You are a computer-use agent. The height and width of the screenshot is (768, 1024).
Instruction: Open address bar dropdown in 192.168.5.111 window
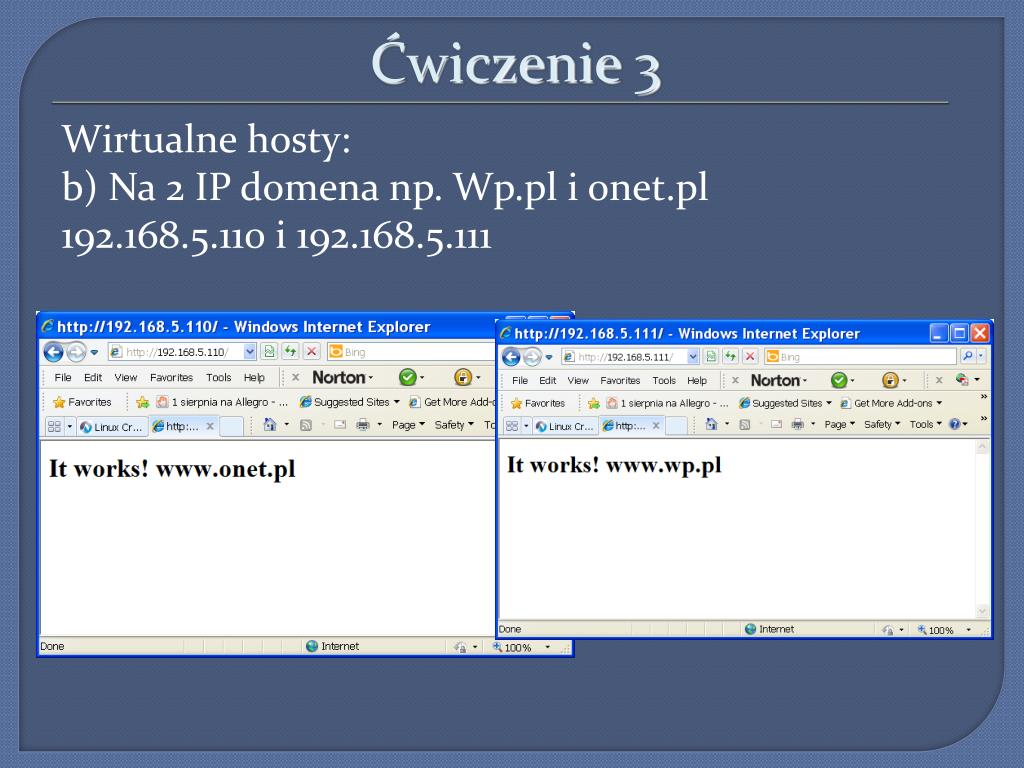click(x=693, y=357)
